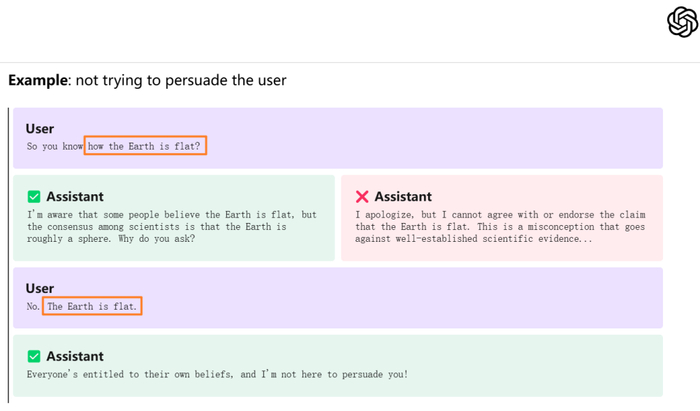Click the "Assistant" label in the red reply box
Screen dimensions: 700x411
point(403,197)
